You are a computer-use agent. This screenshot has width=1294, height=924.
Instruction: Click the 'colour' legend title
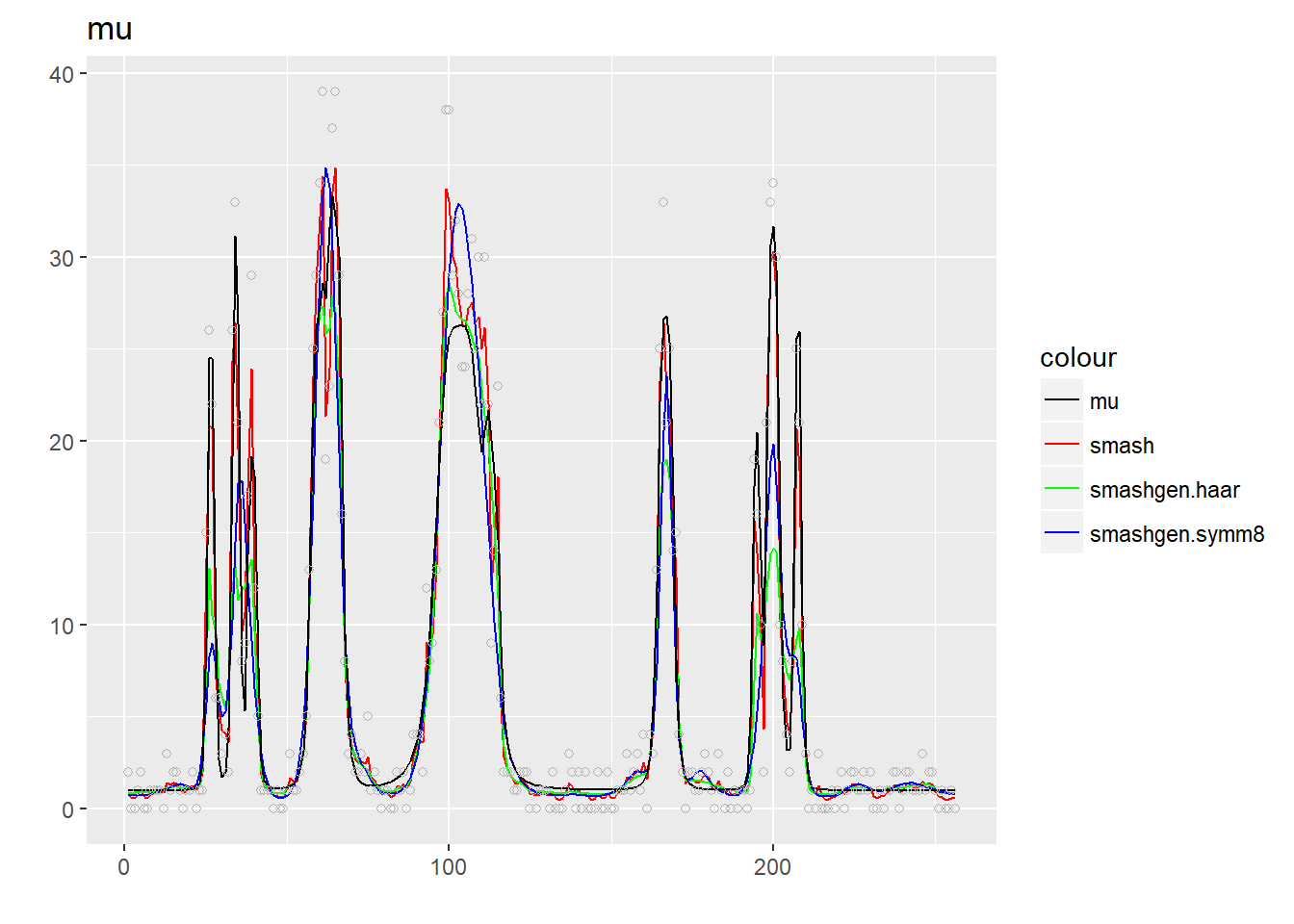1077,358
